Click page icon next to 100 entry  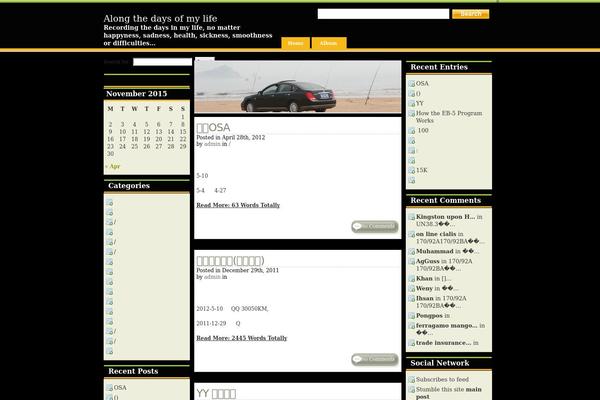[x=412, y=131]
